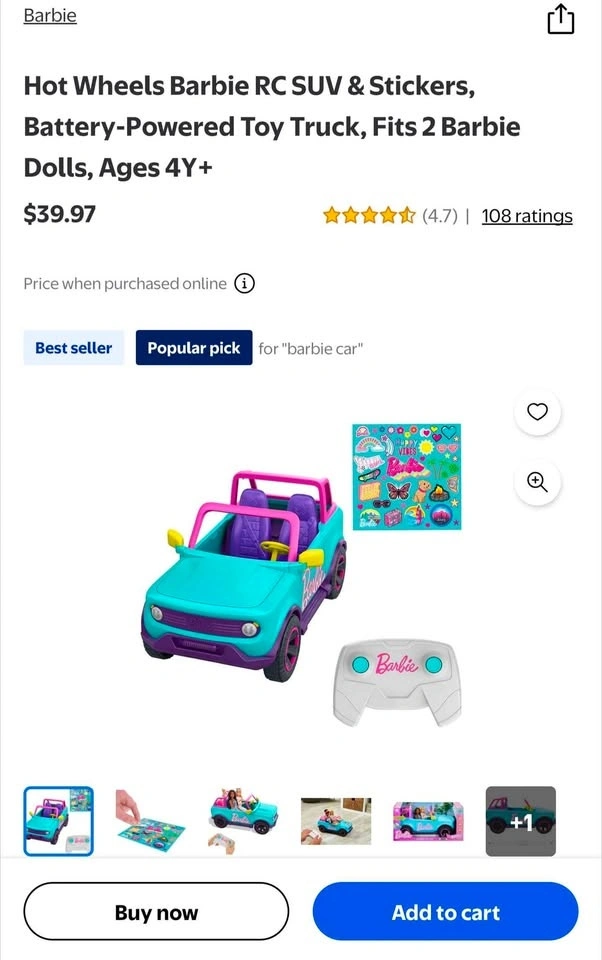Select thumbnail with dolls in SUV
This screenshot has width=602, height=960.
tap(243, 821)
